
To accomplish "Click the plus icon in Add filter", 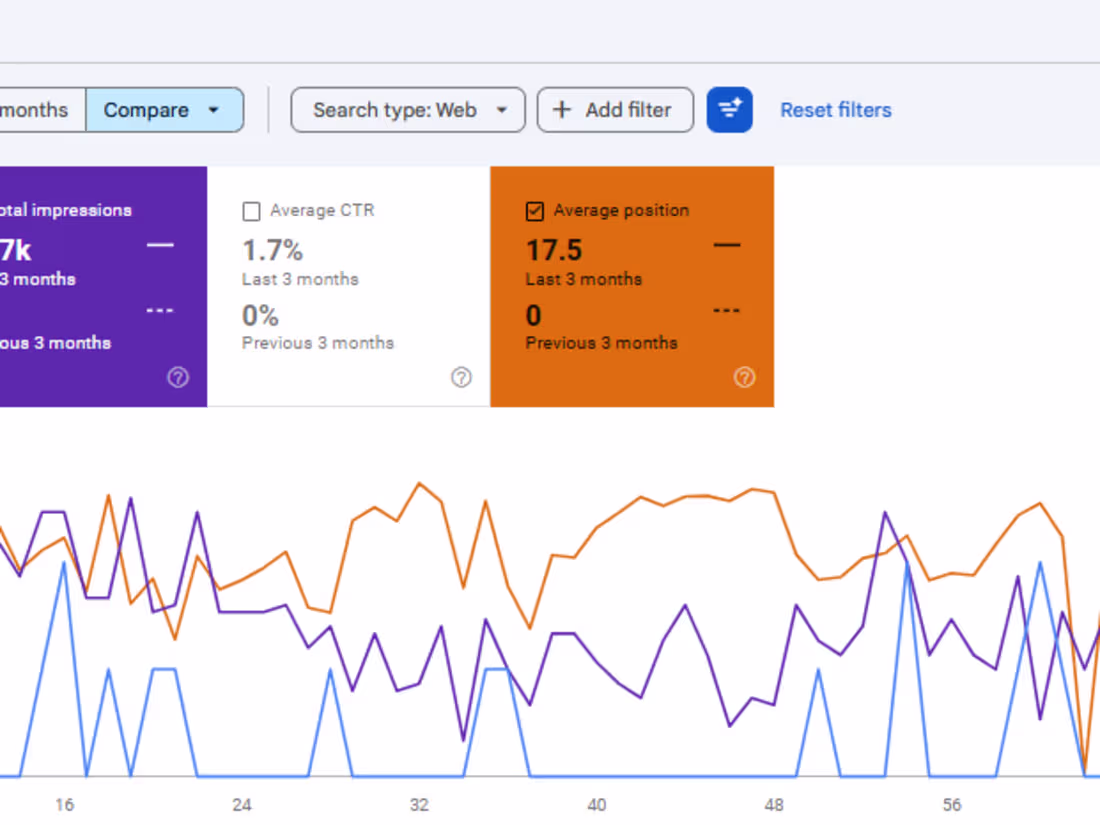I will (561, 110).
